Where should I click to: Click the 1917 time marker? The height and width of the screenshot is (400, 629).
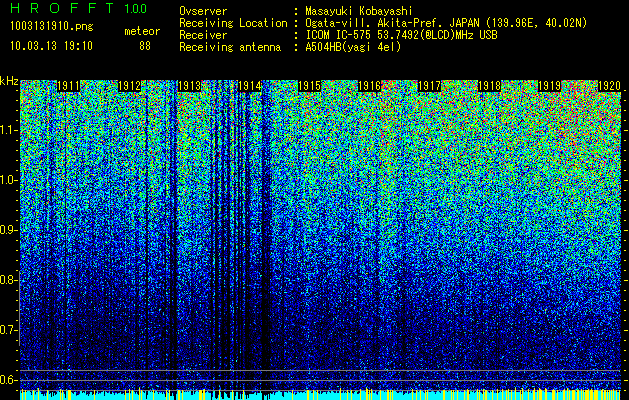[430, 86]
